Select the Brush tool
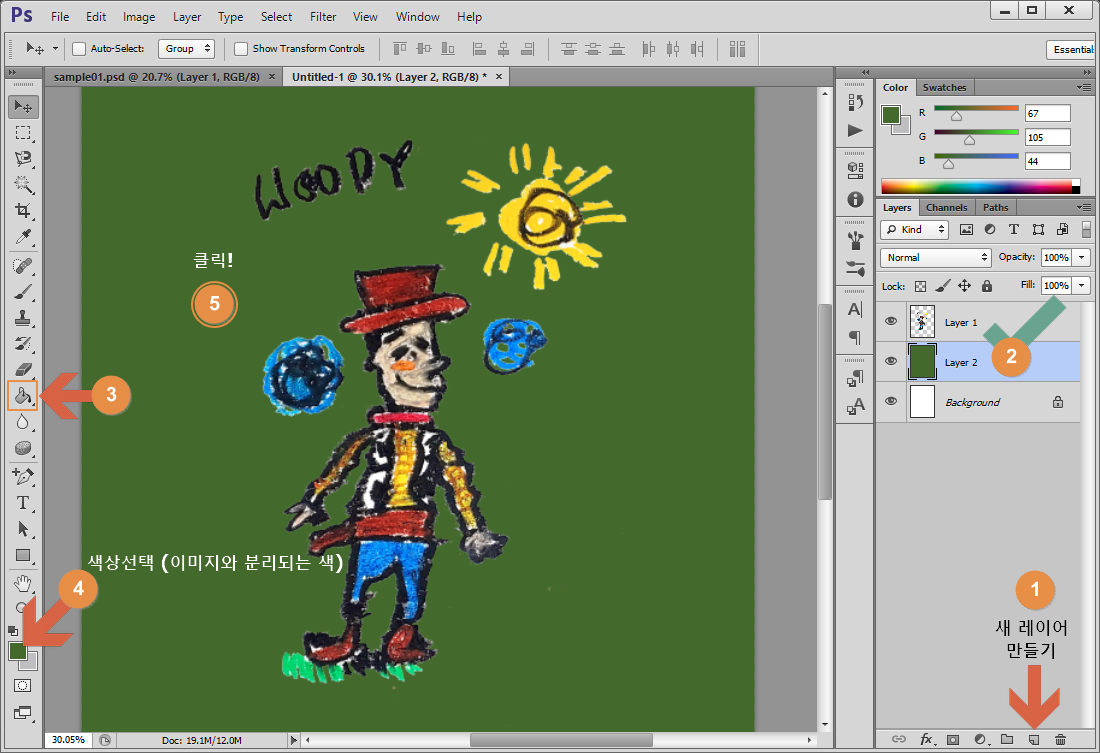 (x=23, y=292)
